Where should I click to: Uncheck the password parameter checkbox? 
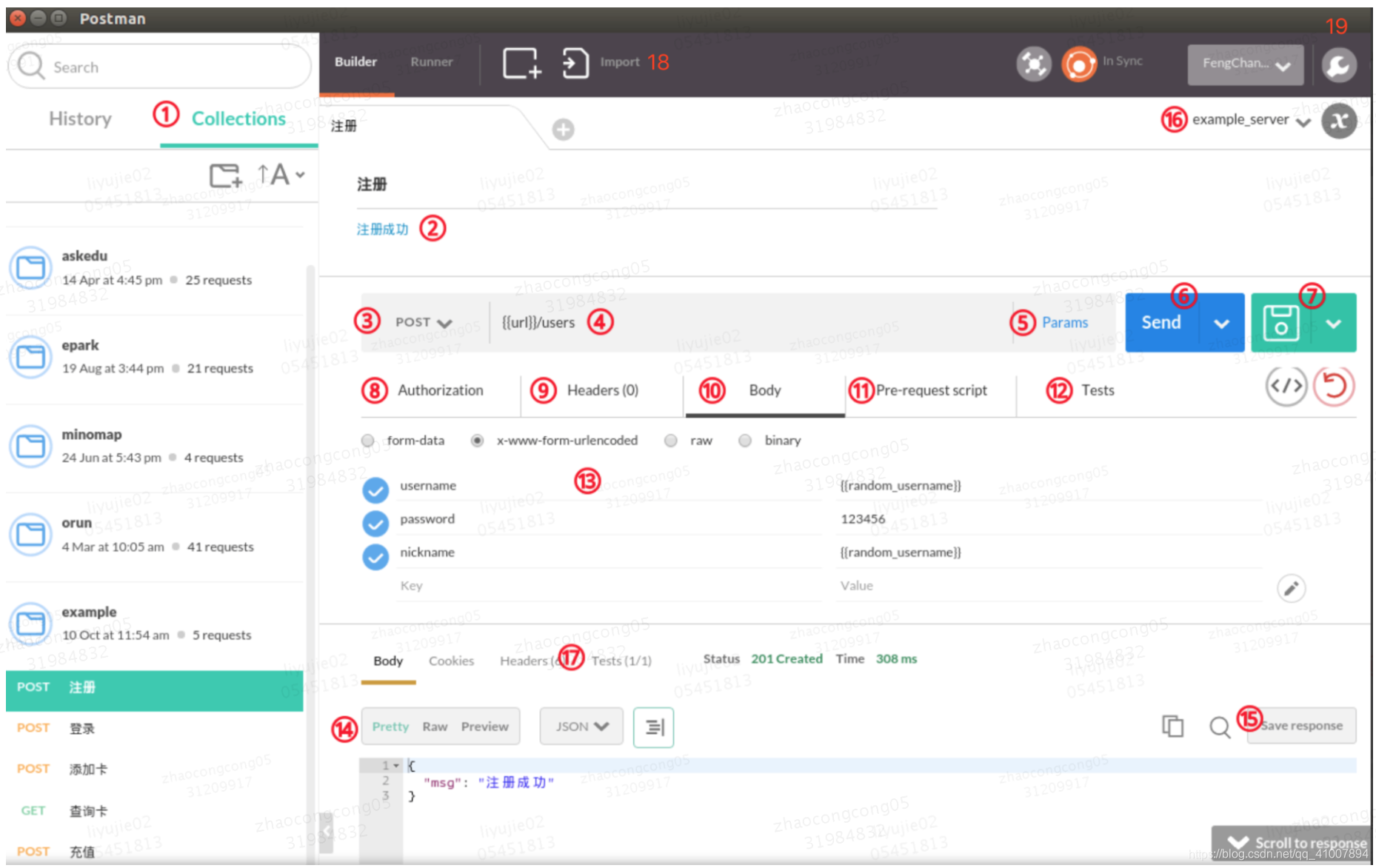click(x=375, y=523)
